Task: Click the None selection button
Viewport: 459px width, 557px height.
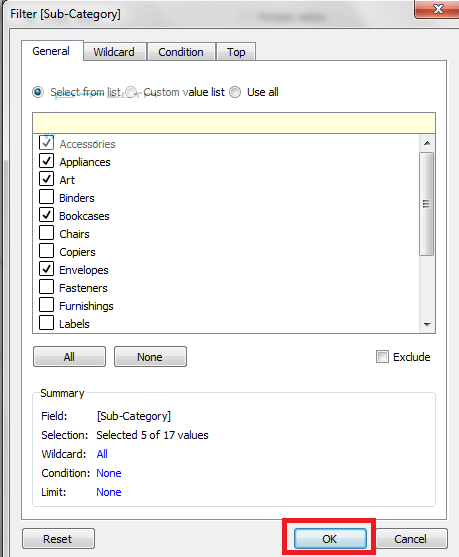Action: click(150, 357)
